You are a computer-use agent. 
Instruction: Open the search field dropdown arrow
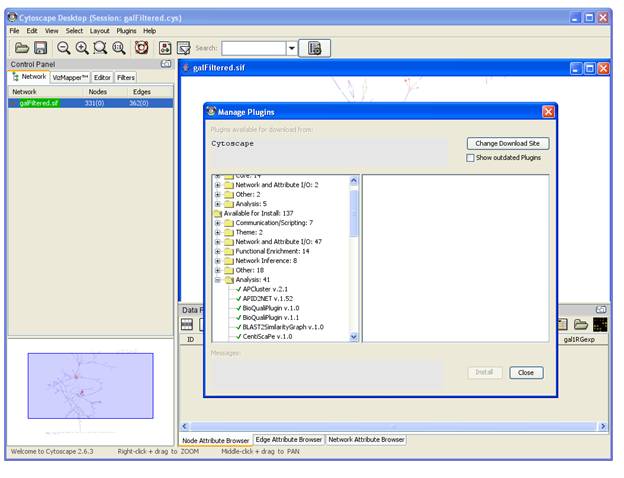(x=291, y=48)
